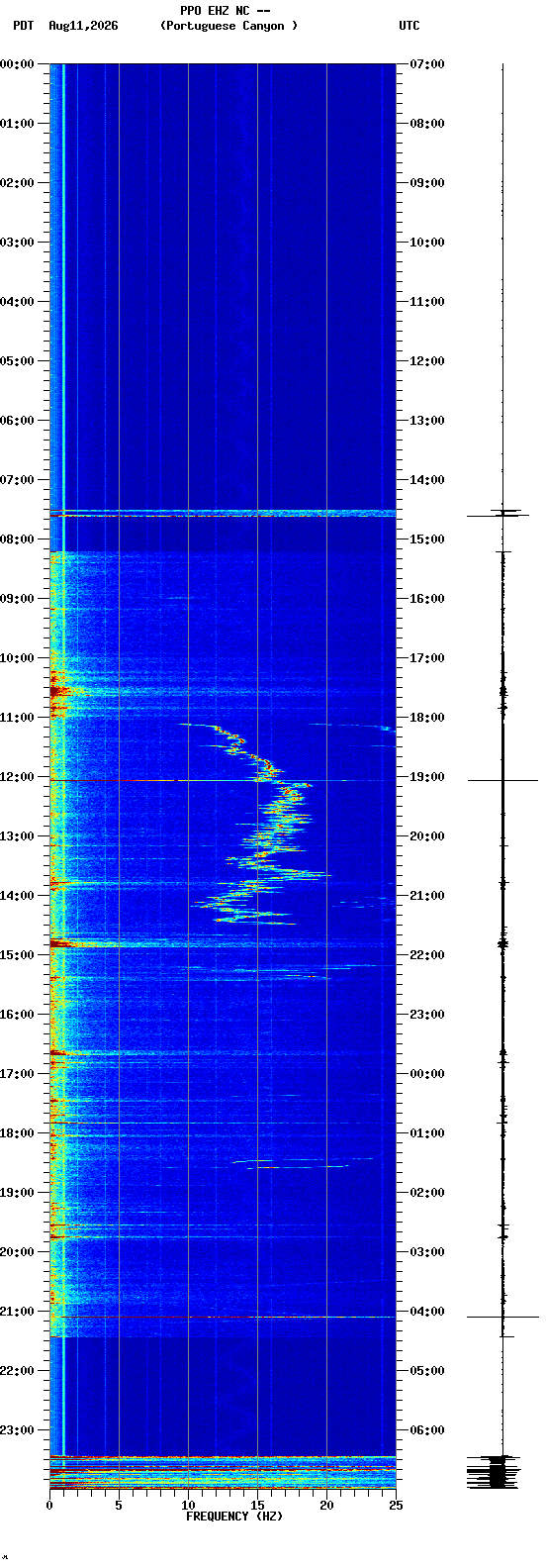This screenshot has height=1568, width=546.
Task: Click the UTC axis '09:00' label
Action: [427, 183]
